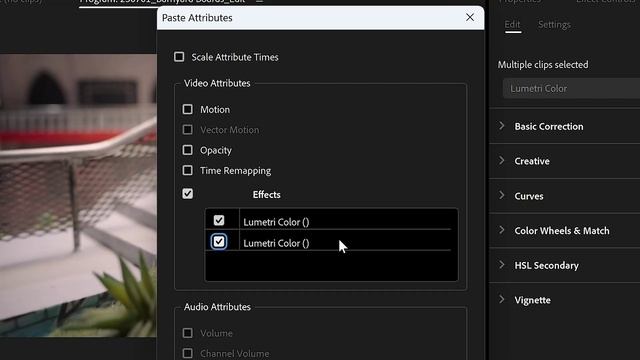The image size is (640, 360).
Task: Tick the Opacity checkbox
Action: pyautogui.click(x=187, y=150)
